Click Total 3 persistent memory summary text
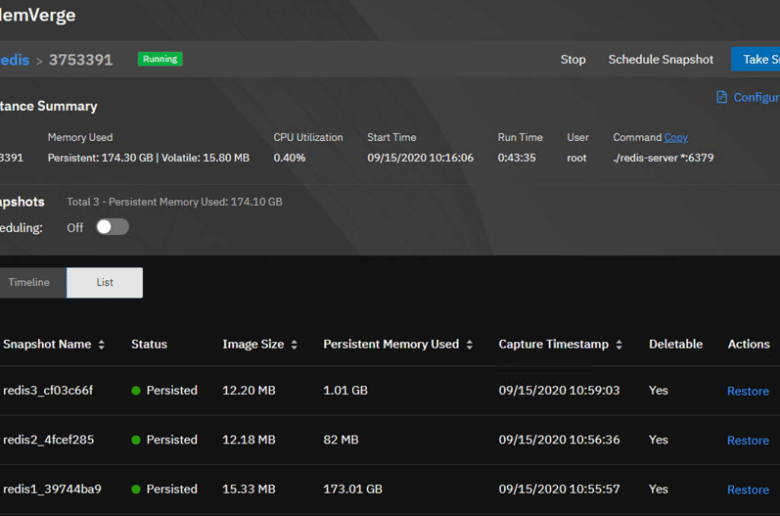 click(x=175, y=202)
